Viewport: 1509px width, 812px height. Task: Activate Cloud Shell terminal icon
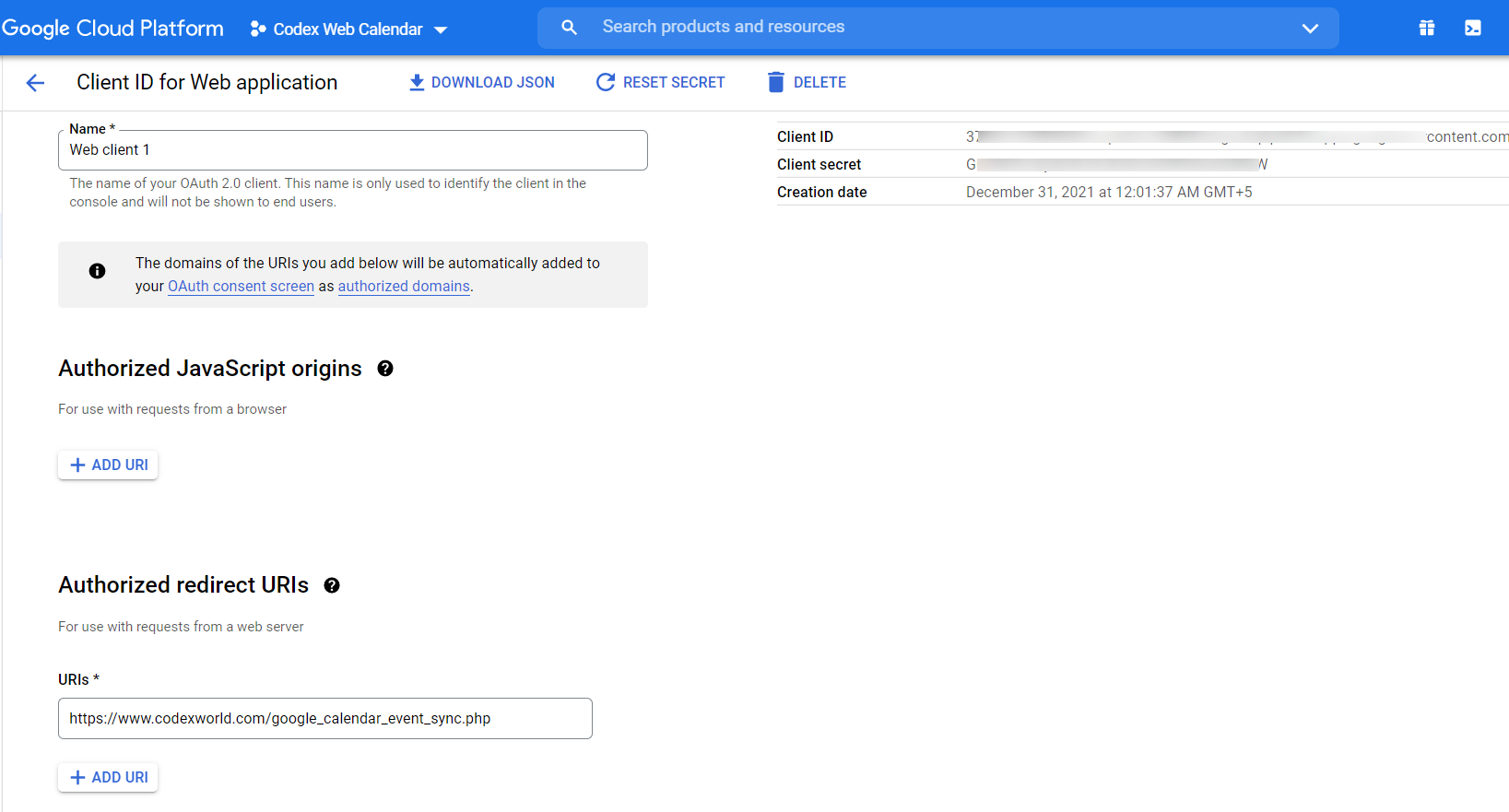coord(1473,28)
